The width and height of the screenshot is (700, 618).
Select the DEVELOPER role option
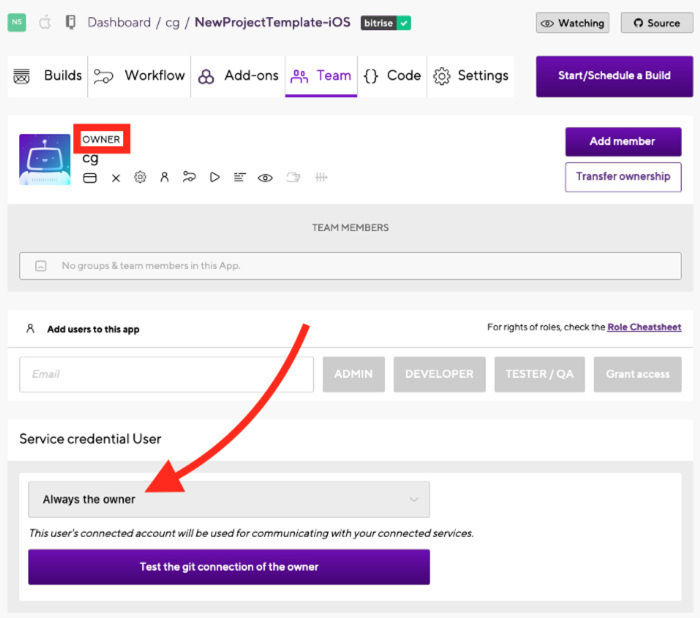click(x=439, y=374)
